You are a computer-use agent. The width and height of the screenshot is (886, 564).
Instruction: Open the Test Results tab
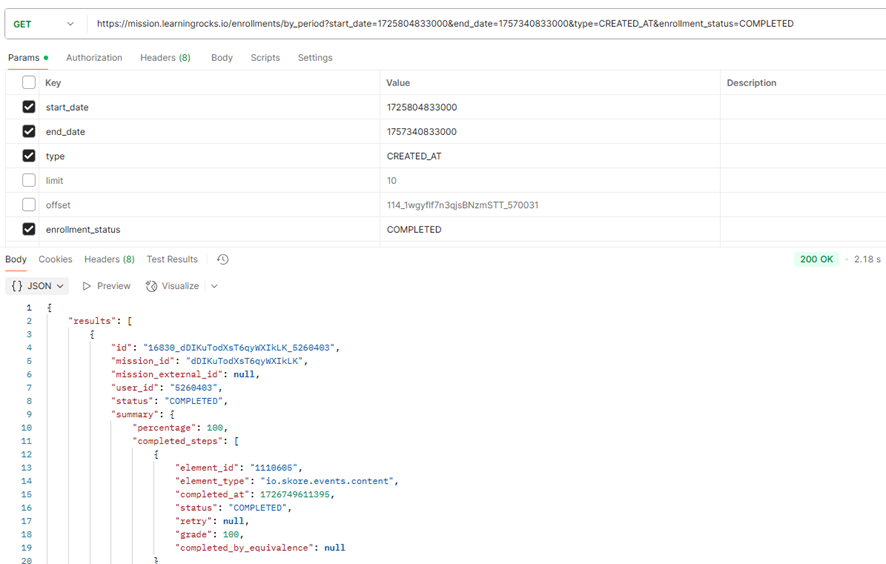tap(172, 260)
